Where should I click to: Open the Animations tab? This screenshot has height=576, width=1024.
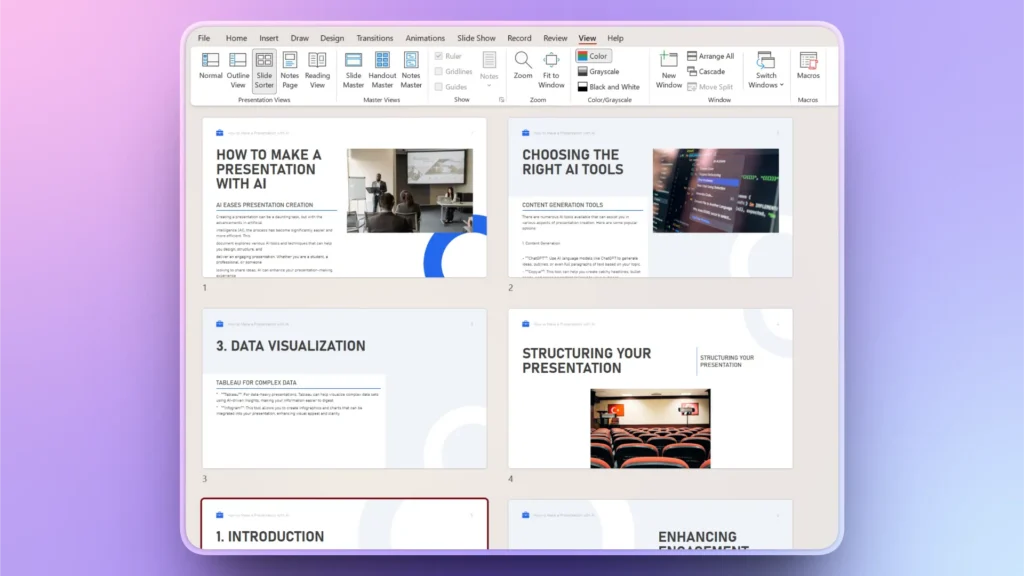tap(425, 38)
